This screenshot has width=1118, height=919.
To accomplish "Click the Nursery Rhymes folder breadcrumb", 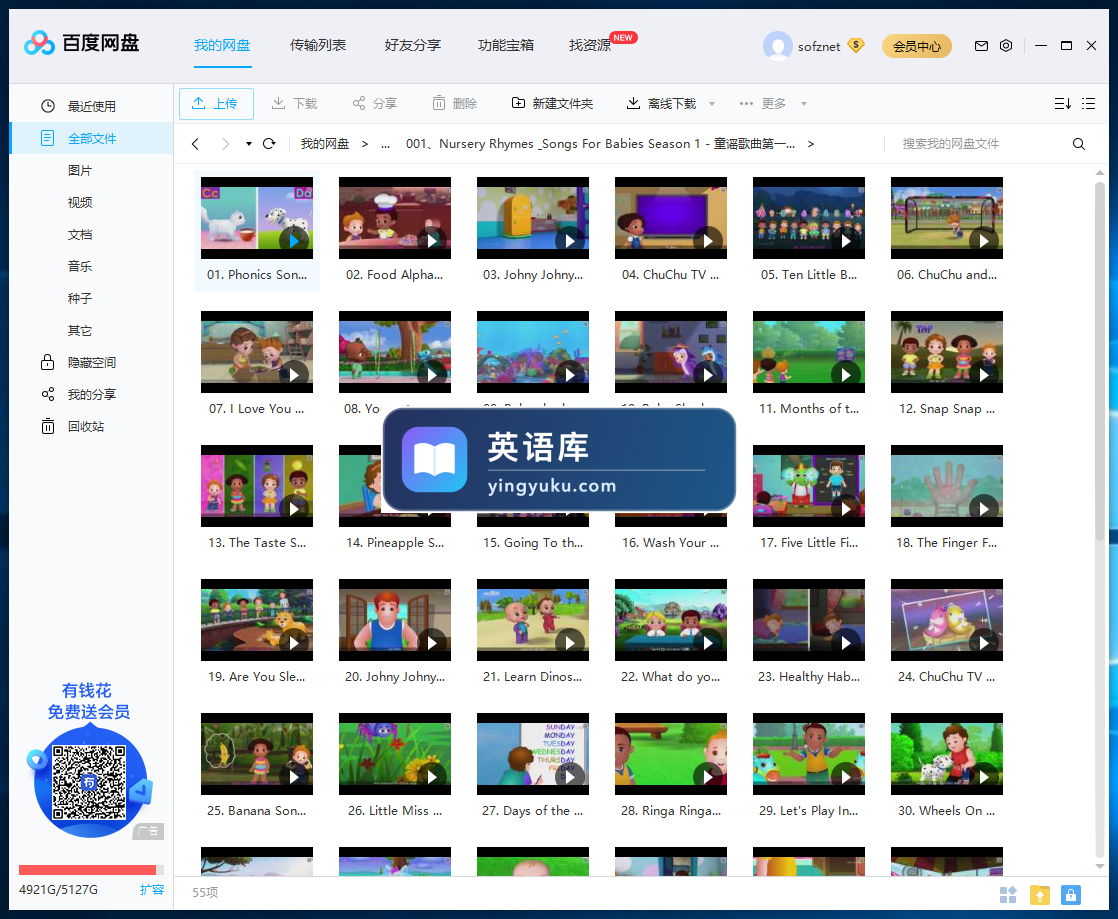I will coord(600,144).
